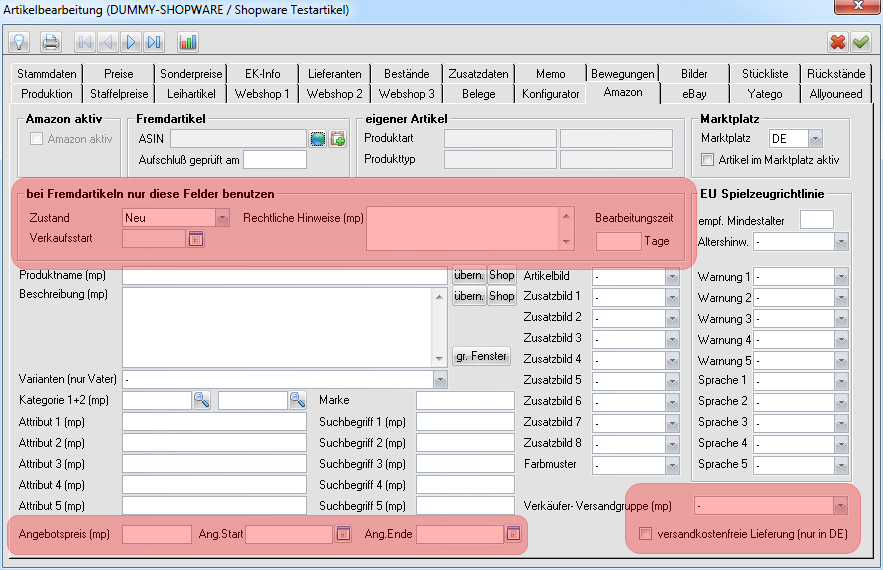Click übern. button beside Produktname

coord(469,275)
